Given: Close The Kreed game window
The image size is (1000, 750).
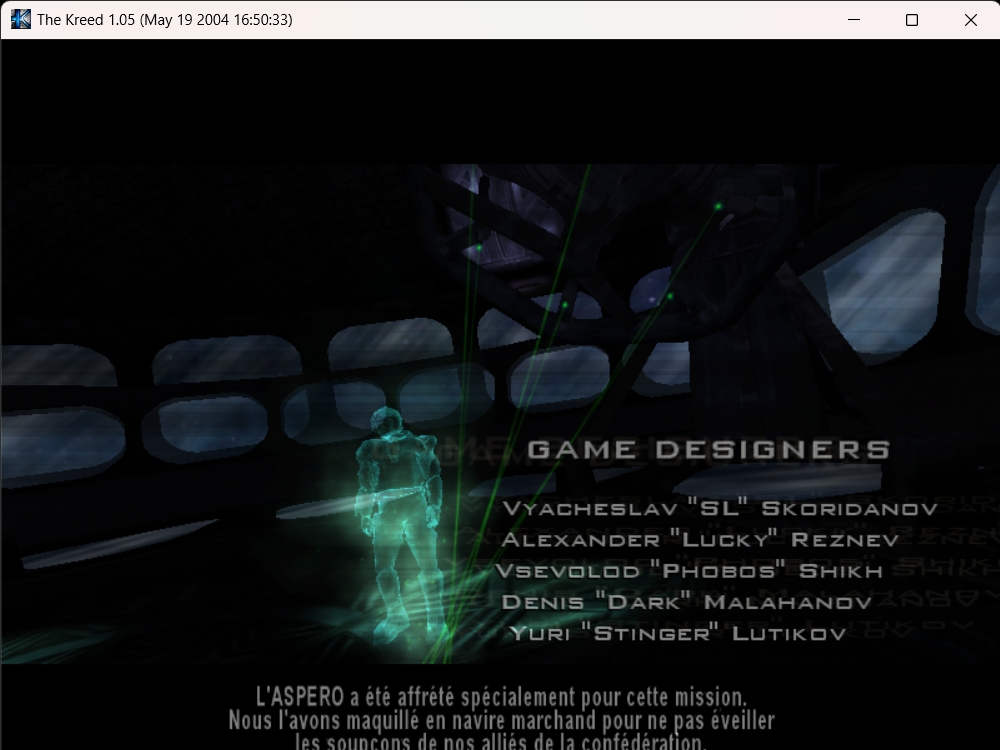Looking at the screenshot, I should point(971,20).
